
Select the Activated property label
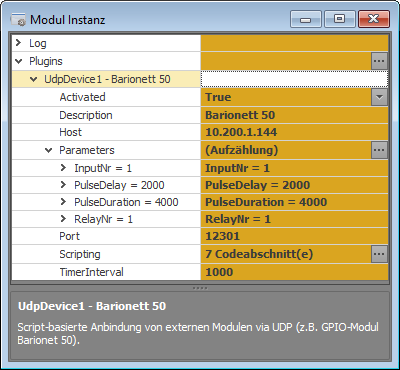(82, 97)
